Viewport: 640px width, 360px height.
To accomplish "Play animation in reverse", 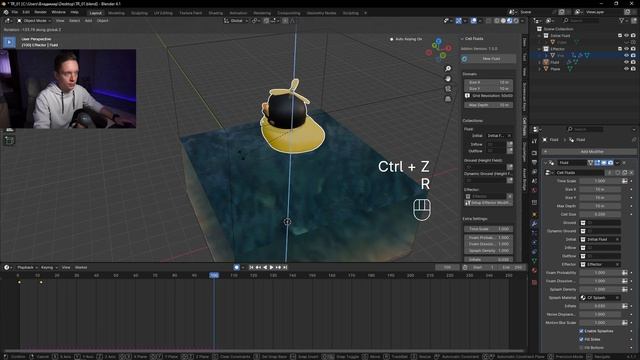I will (x=265, y=267).
